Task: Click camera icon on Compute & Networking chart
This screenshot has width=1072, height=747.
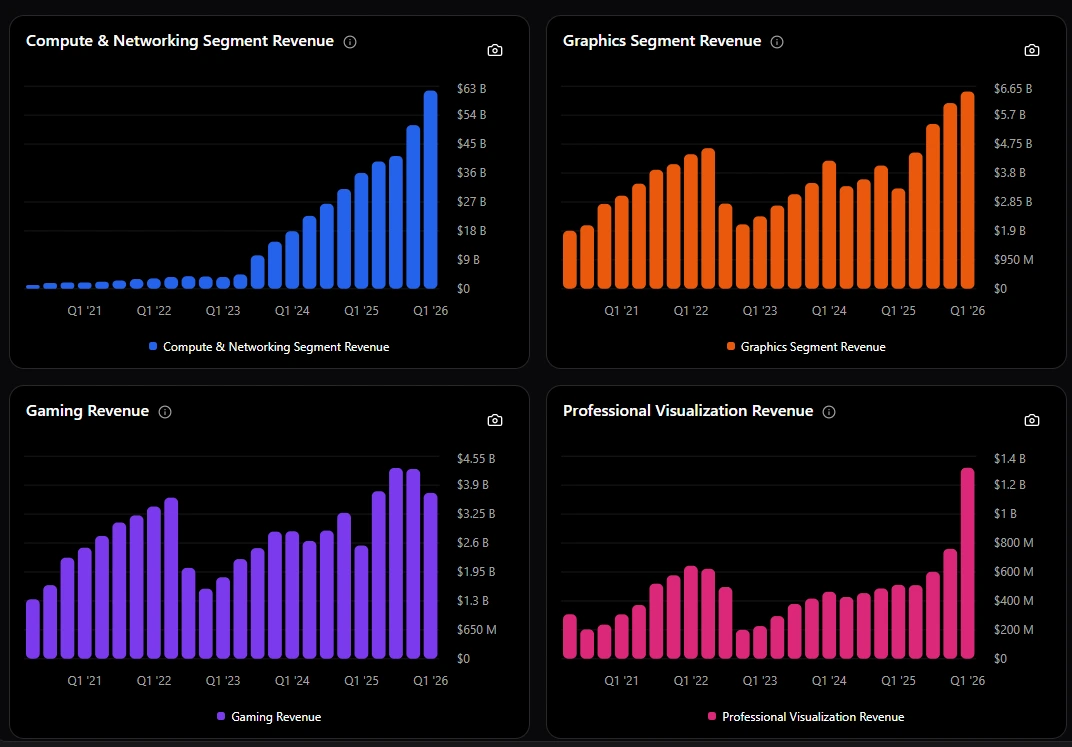Action: tap(495, 51)
